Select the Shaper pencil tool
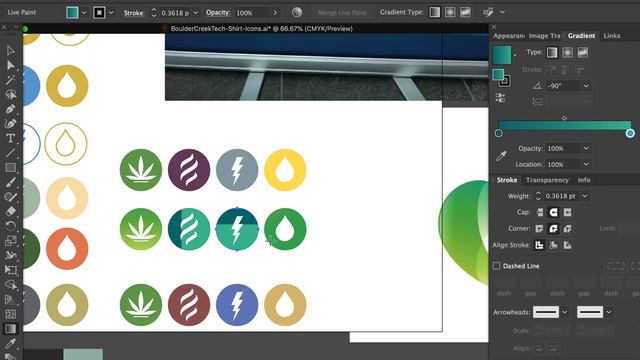 click(11, 197)
